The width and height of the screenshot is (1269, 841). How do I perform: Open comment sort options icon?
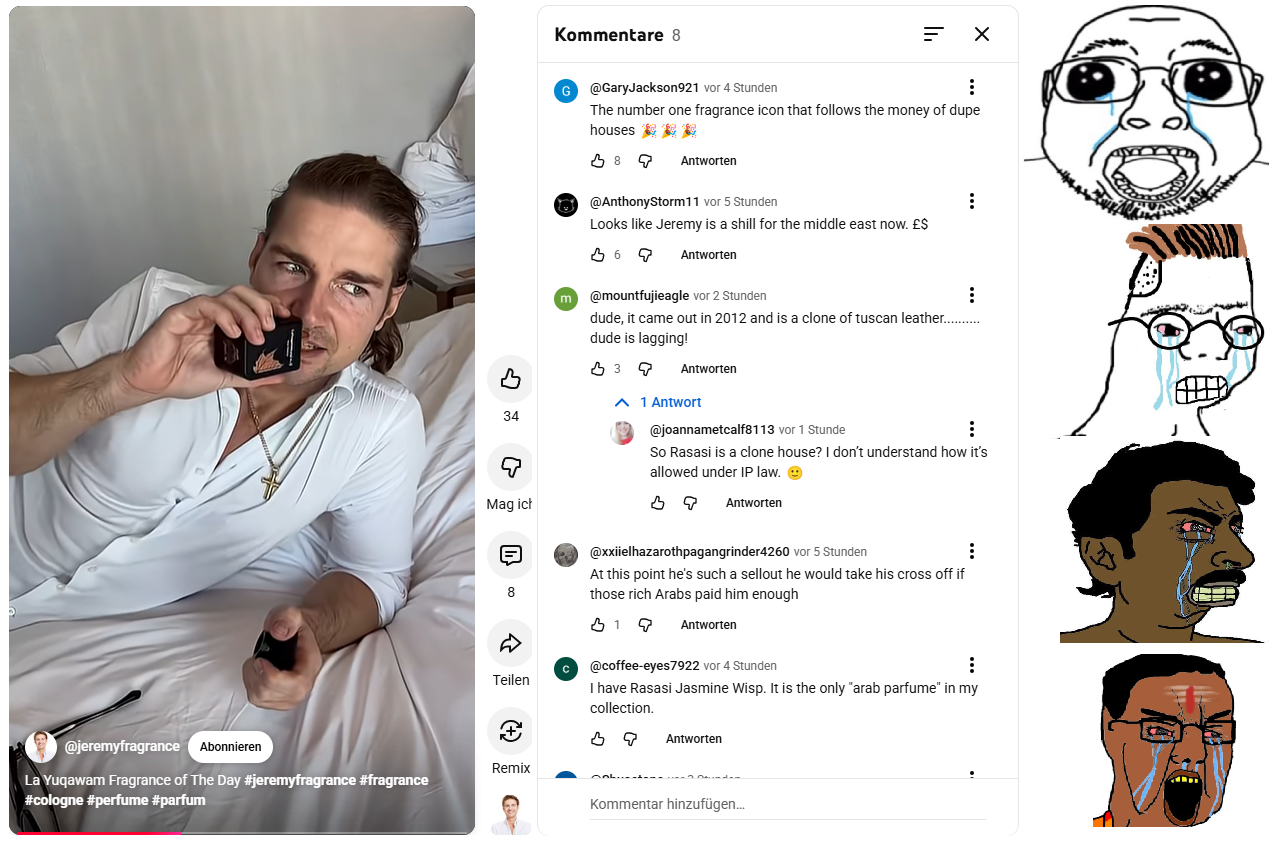934,34
